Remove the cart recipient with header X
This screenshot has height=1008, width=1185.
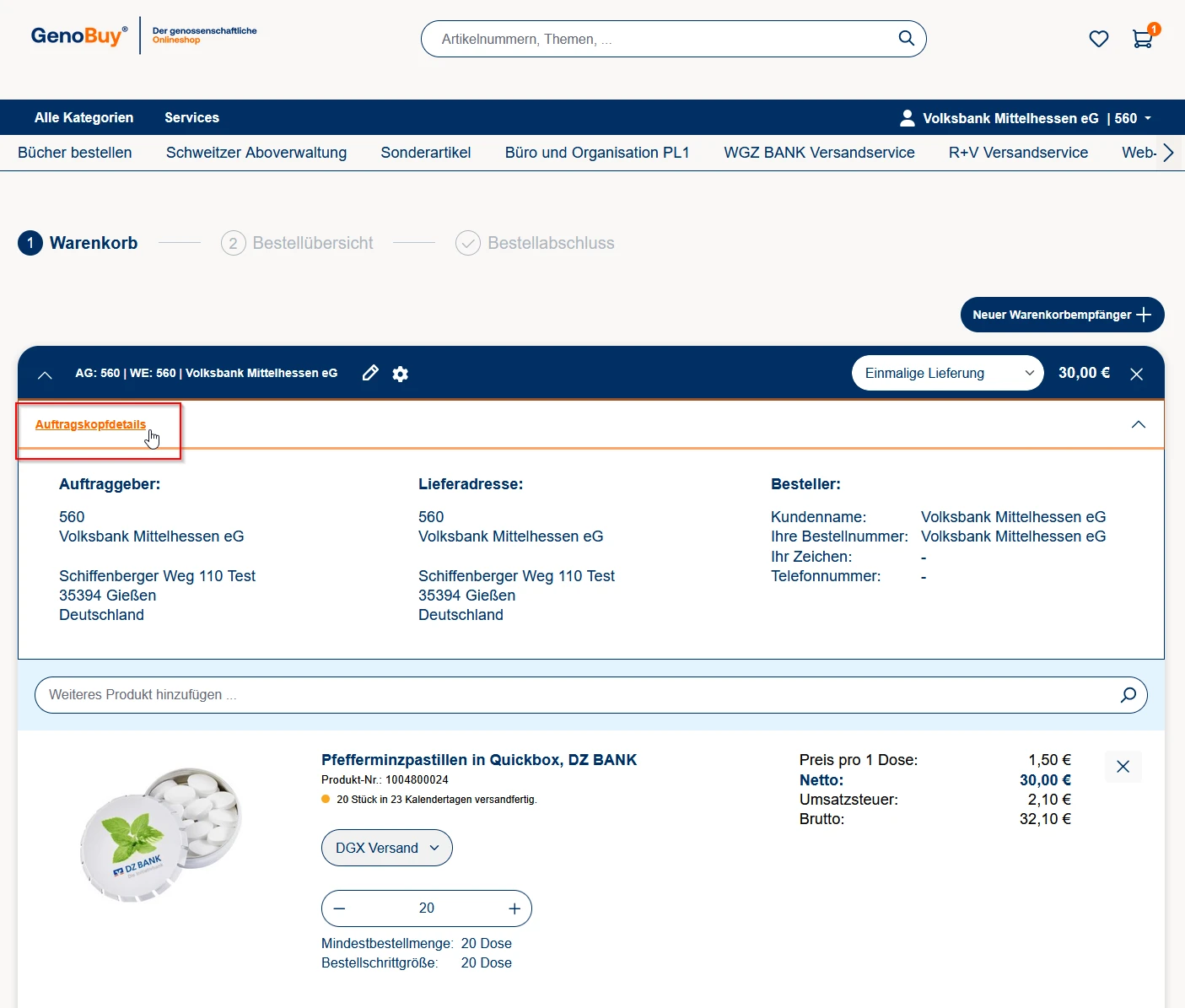(x=1136, y=374)
